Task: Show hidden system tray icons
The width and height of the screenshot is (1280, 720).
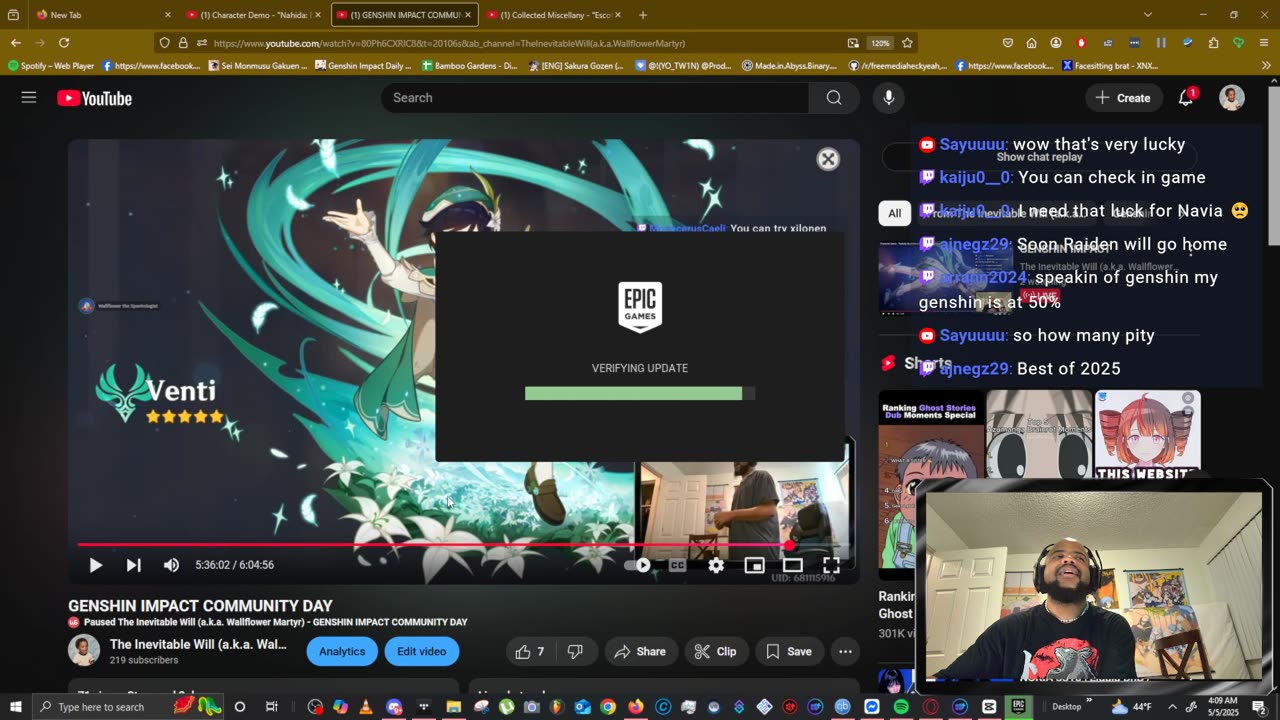Action: (1172, 707)
